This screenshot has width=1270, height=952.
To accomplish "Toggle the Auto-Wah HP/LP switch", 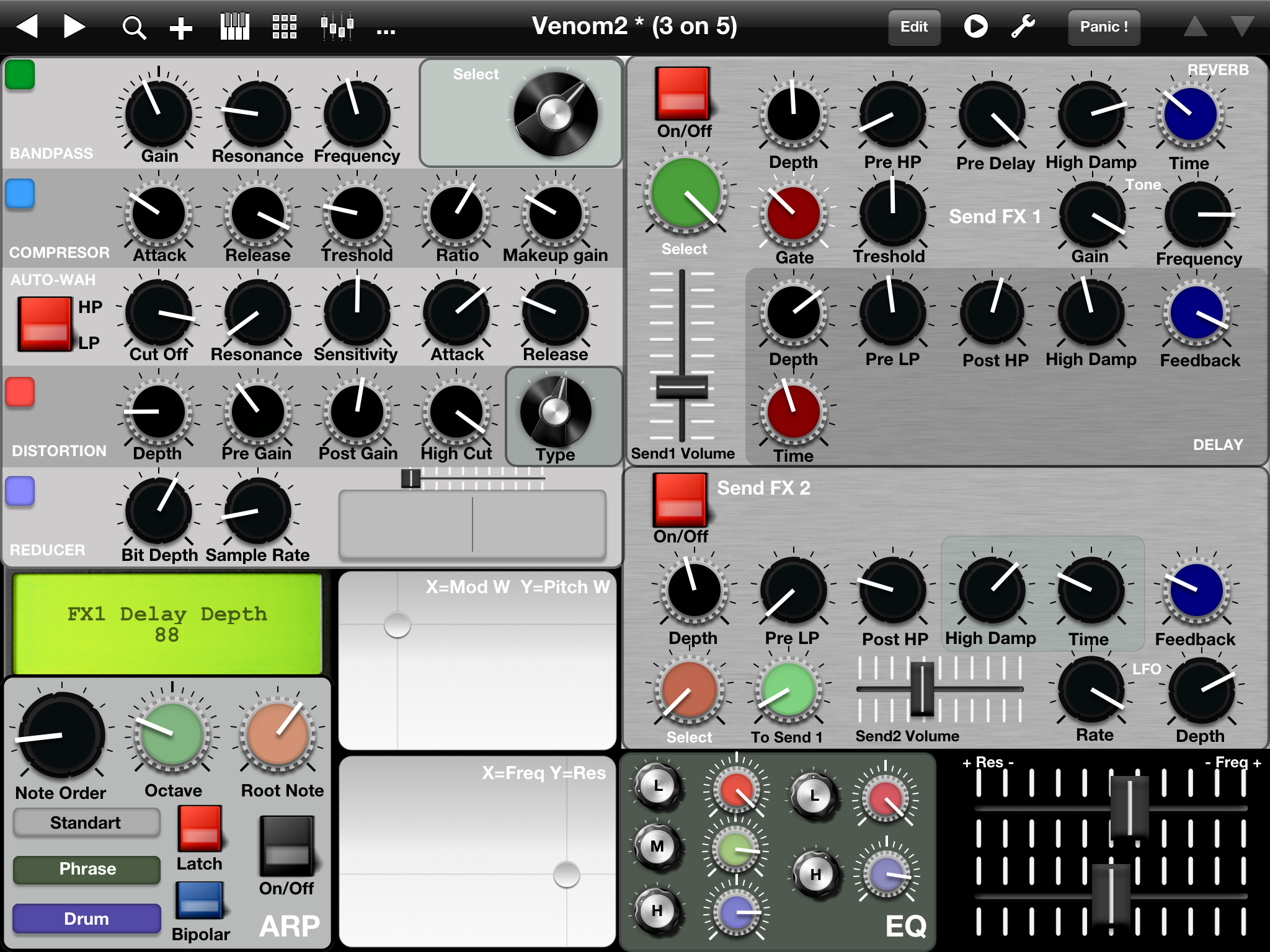I will coord(45,324).
